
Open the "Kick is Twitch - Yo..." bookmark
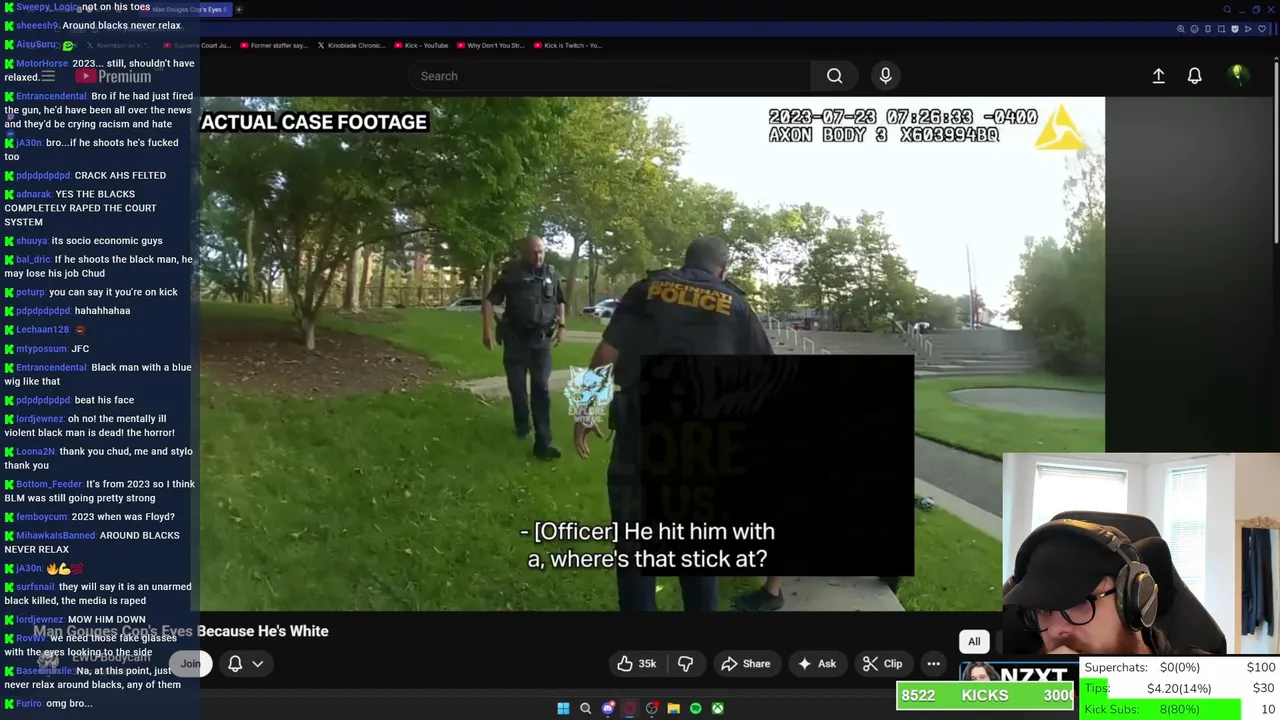(x=567, y=45)
